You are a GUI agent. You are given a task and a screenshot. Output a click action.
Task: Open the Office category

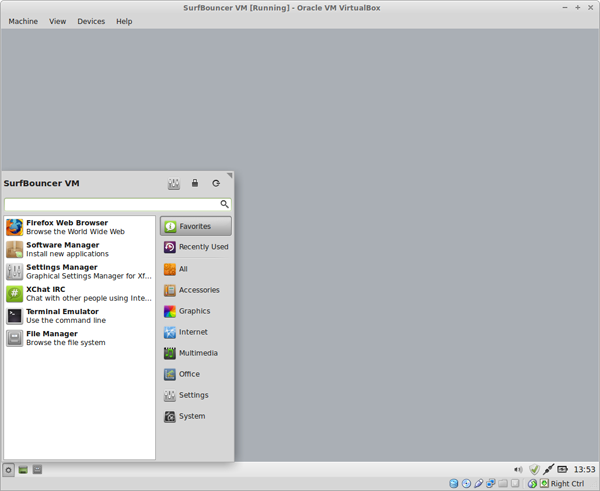196,374
